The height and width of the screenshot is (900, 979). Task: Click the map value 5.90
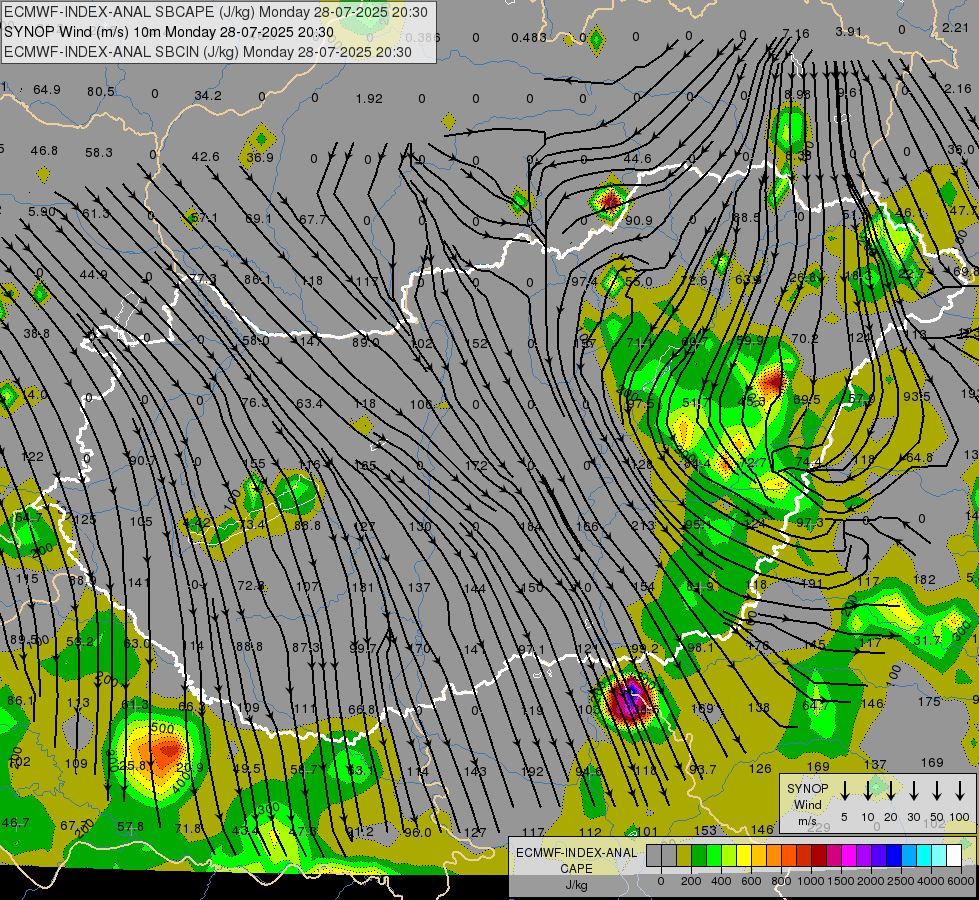(42, 212)
